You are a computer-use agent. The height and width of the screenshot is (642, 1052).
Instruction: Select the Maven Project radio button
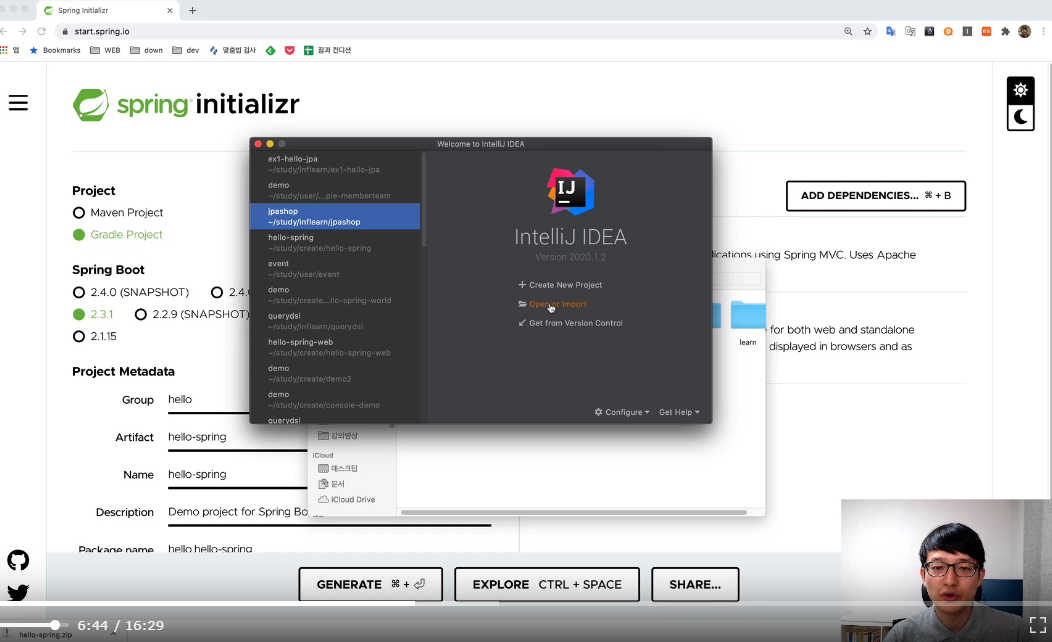click(x=78, y=213)
